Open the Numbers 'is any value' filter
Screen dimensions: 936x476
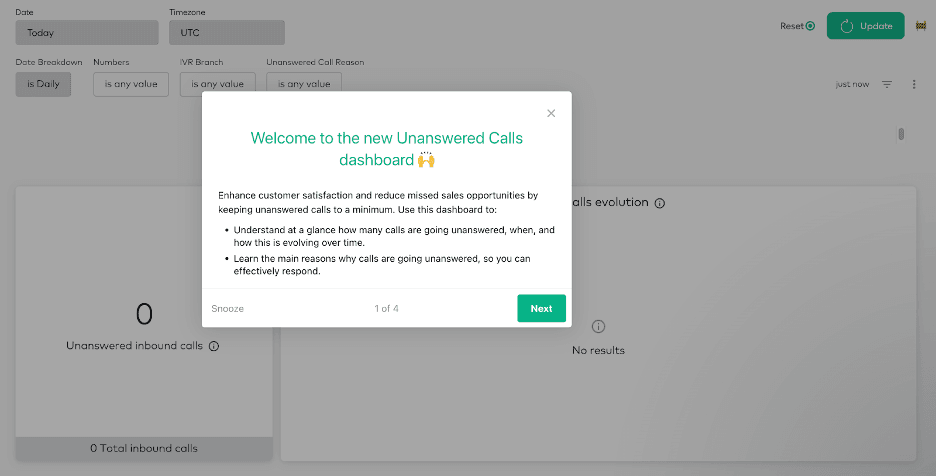point(131,84)
